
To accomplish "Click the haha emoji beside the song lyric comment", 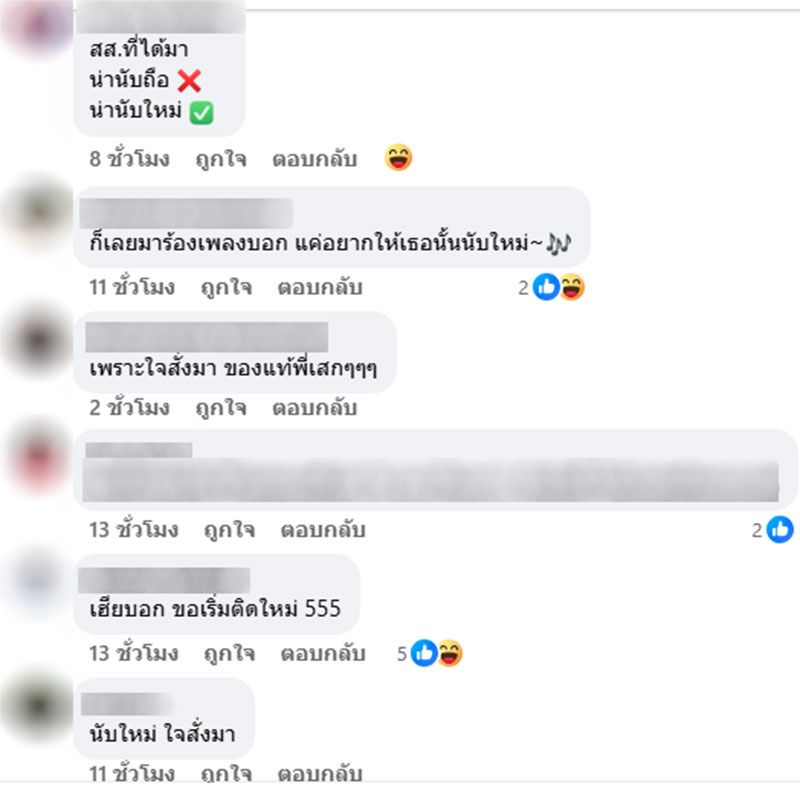I will point(572,287).
